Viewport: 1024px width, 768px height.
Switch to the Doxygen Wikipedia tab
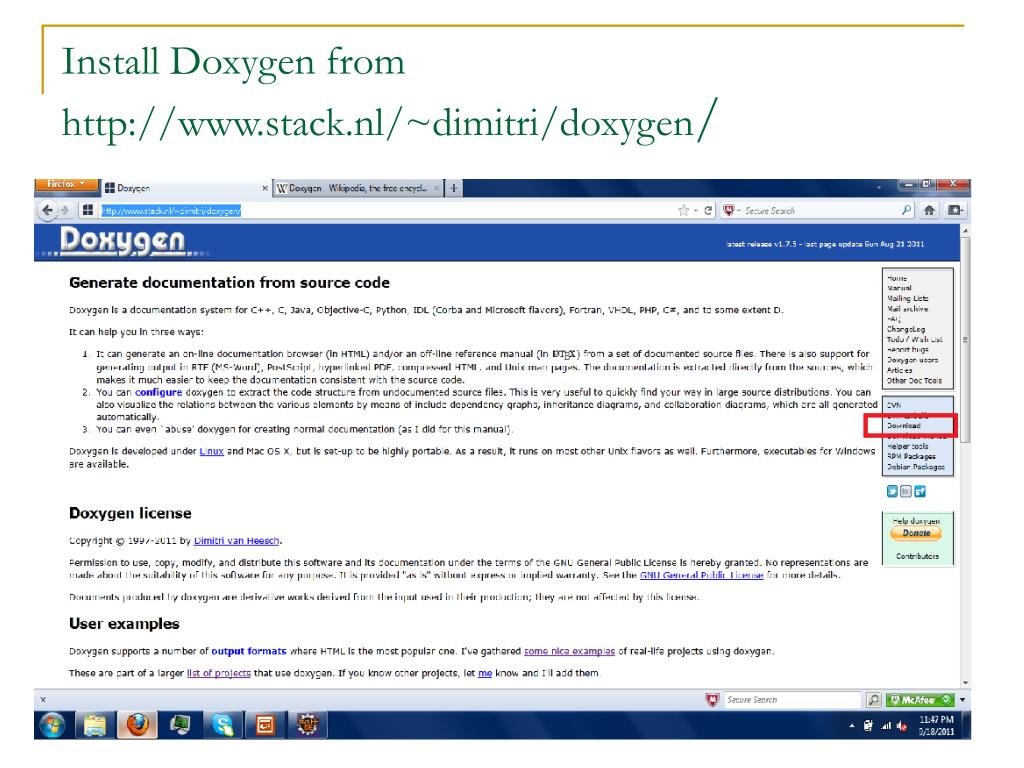coord(358,188)
